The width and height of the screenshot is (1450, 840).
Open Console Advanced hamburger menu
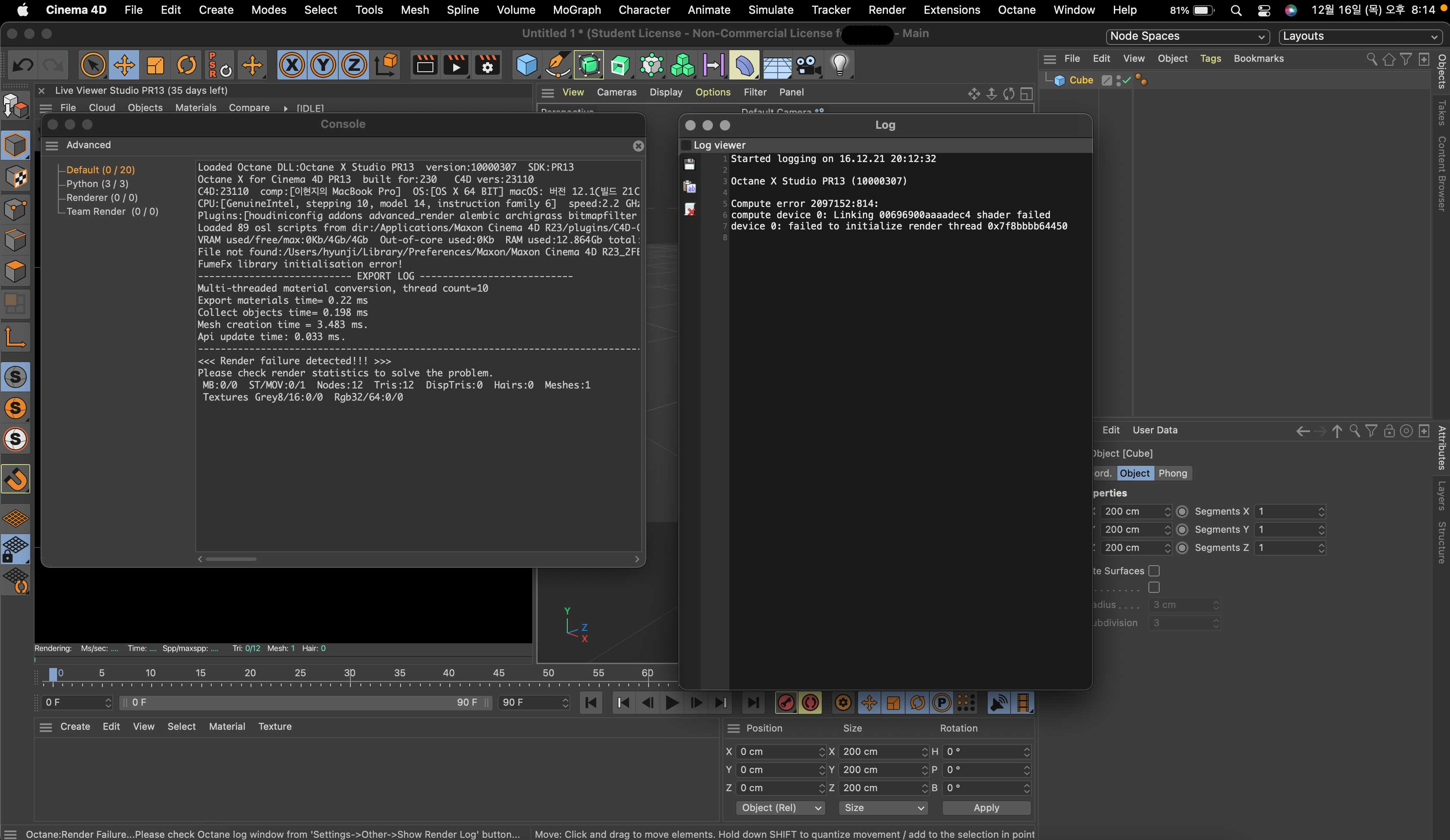52,146
